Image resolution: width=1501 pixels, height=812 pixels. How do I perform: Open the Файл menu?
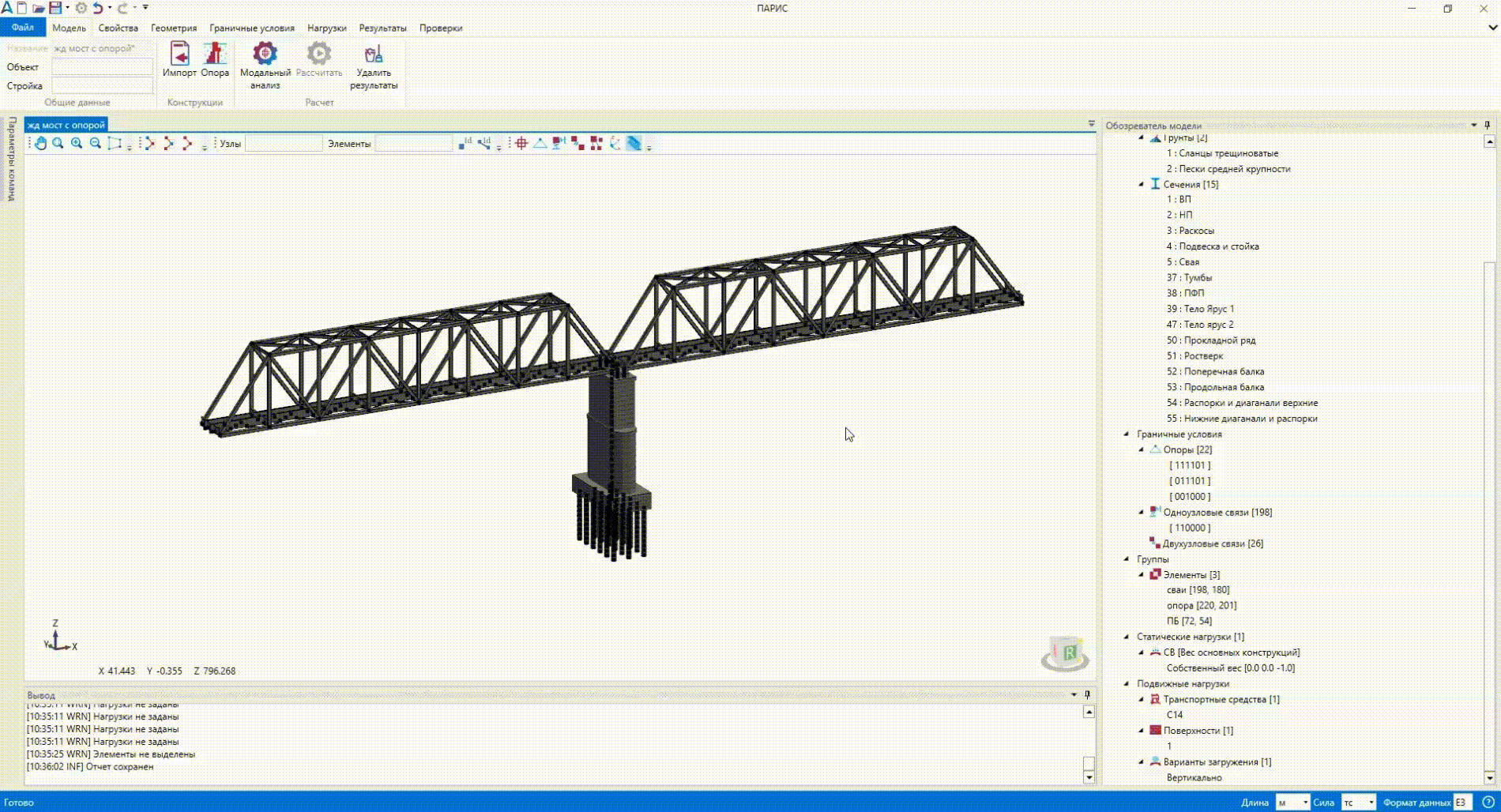23,28
